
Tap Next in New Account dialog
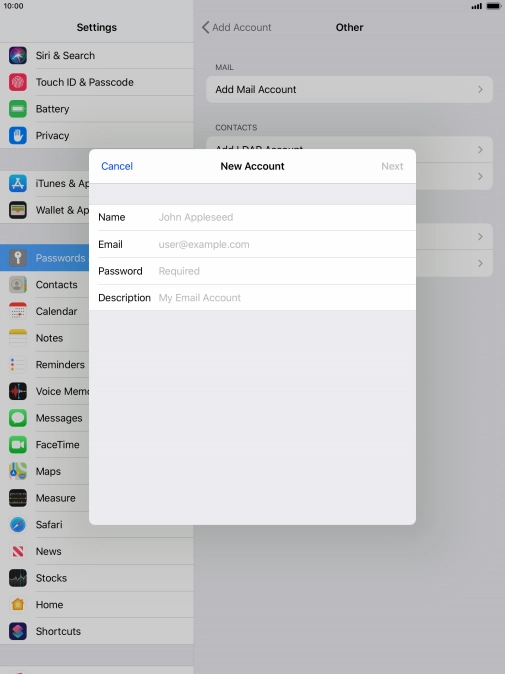click(x=392, y=166)
